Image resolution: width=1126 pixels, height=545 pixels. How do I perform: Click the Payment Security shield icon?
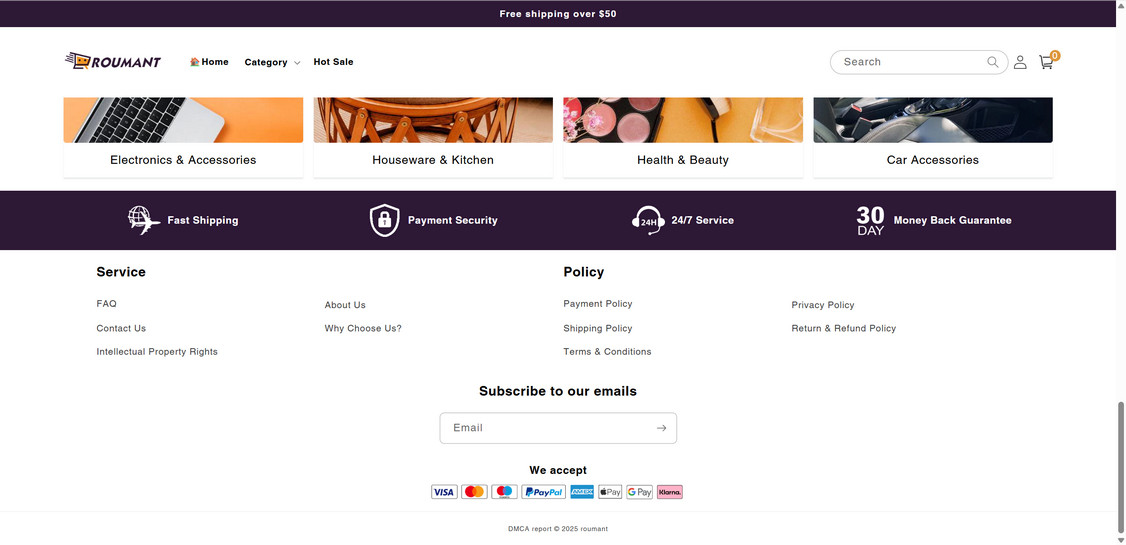pos(385,220)
